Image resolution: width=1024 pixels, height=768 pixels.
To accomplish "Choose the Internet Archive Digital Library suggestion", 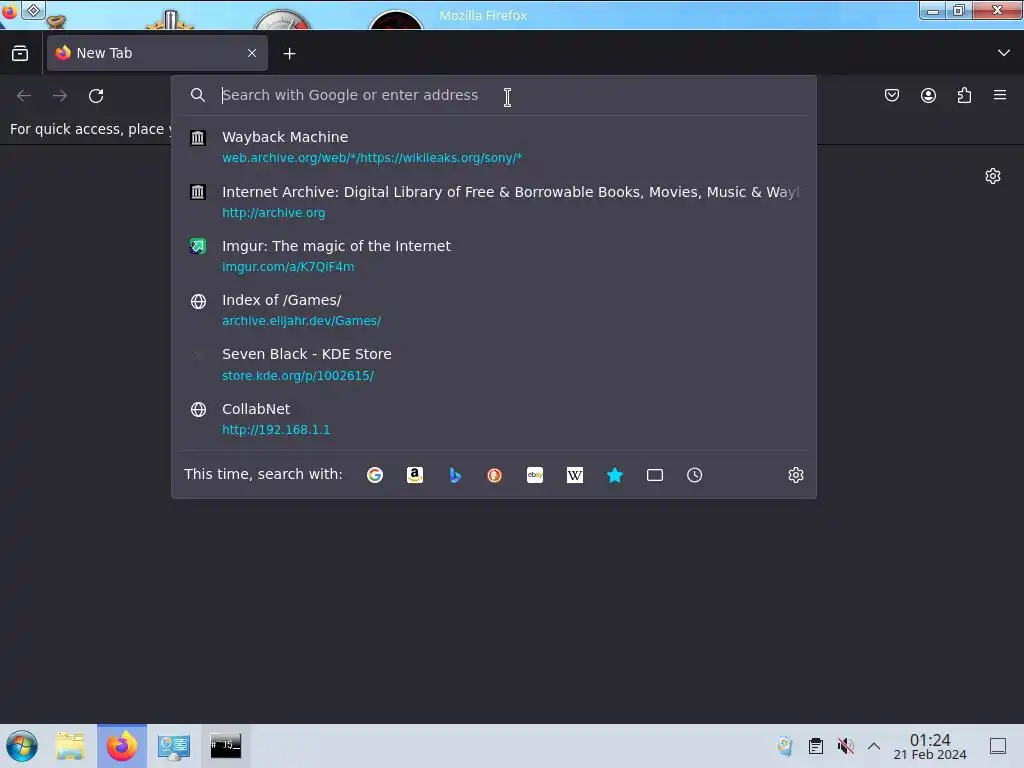I will click(494, 202).
